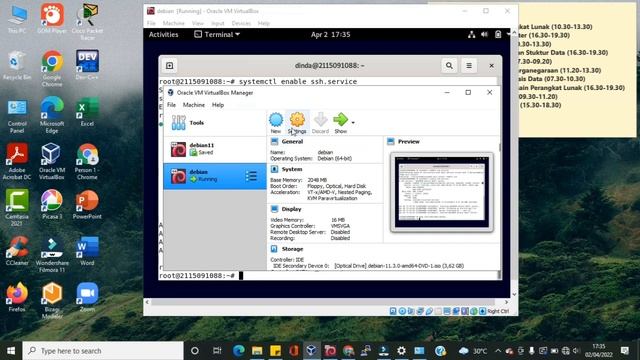Click the search icon in GNOME Terminal
640x360 pixels.
click(x=449, y=66)
